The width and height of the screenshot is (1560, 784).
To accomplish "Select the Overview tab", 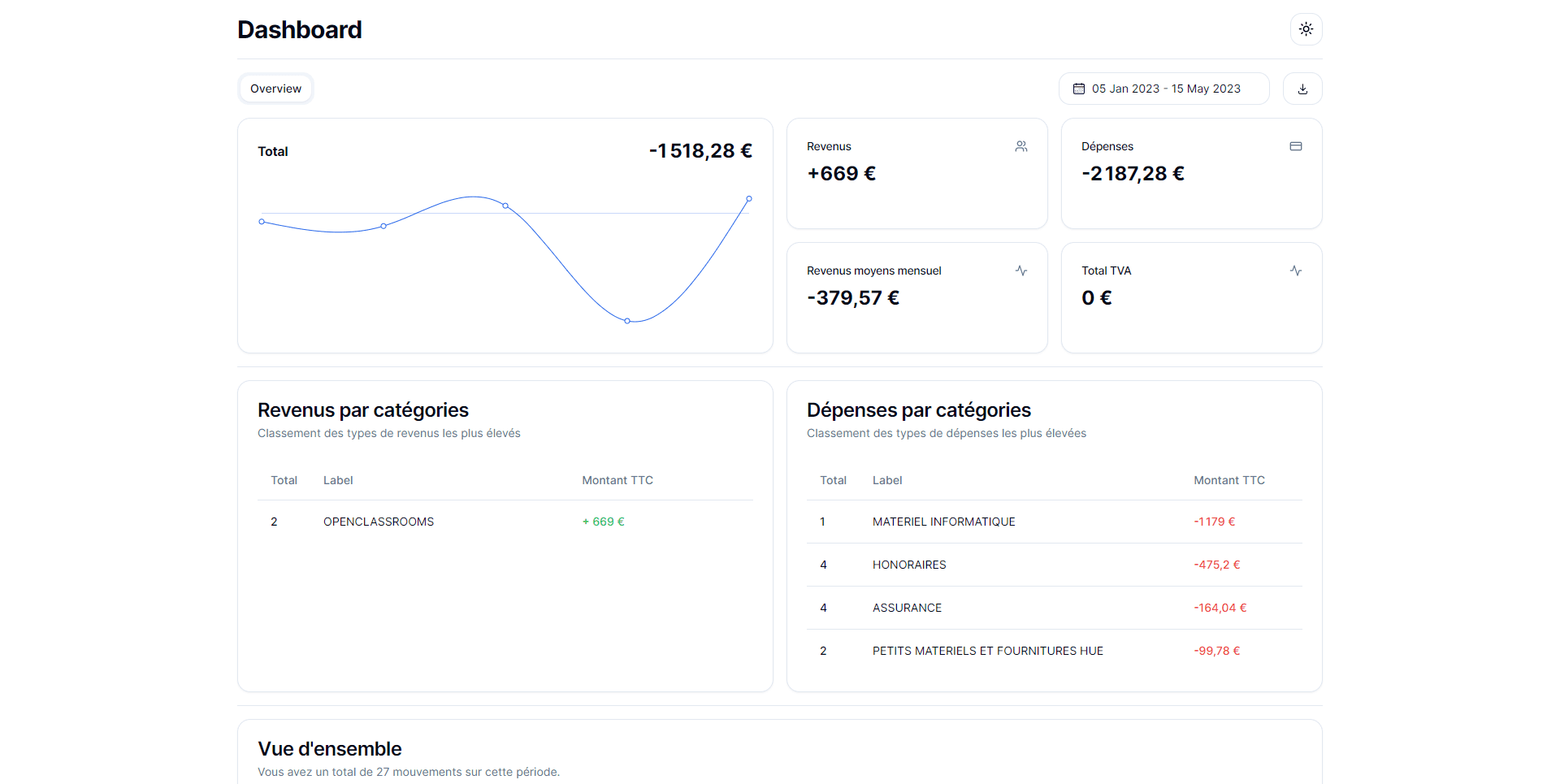I will coord(275,89).
